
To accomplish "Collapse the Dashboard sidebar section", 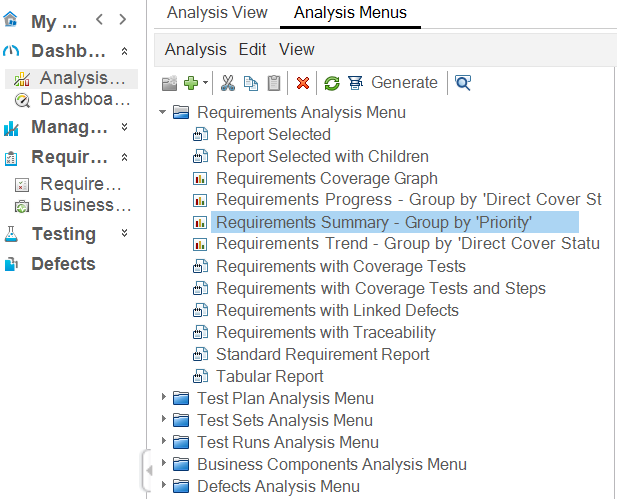I will tap(124, 51).
